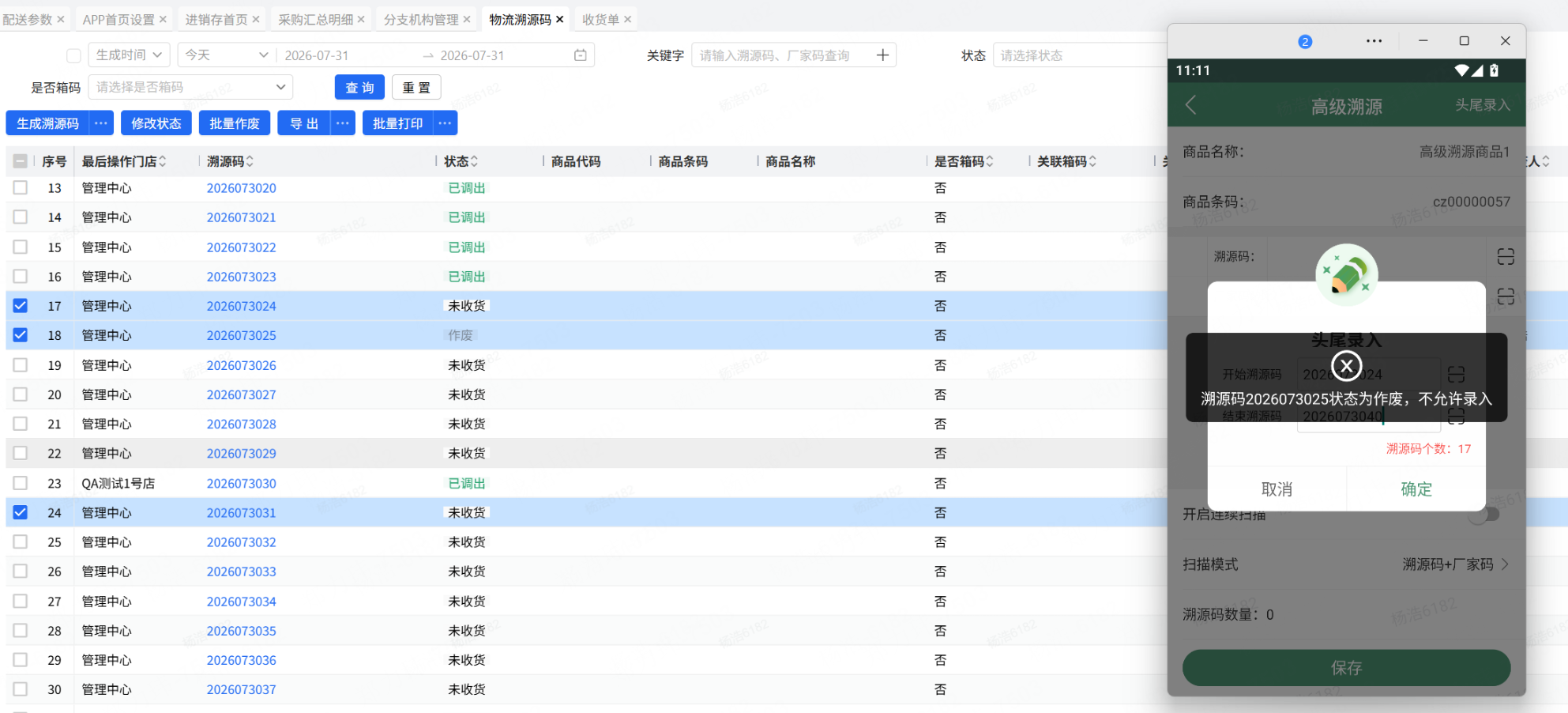Click the plus icon in keyword field
The height and width of the screenshot is (713, 1568).
pos(882,55)
